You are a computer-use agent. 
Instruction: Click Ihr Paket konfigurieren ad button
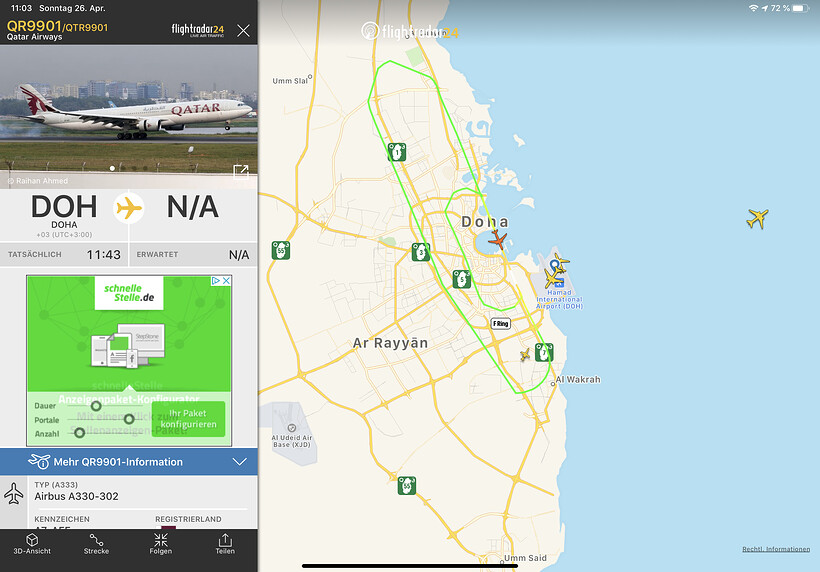(x=188, y=419)
